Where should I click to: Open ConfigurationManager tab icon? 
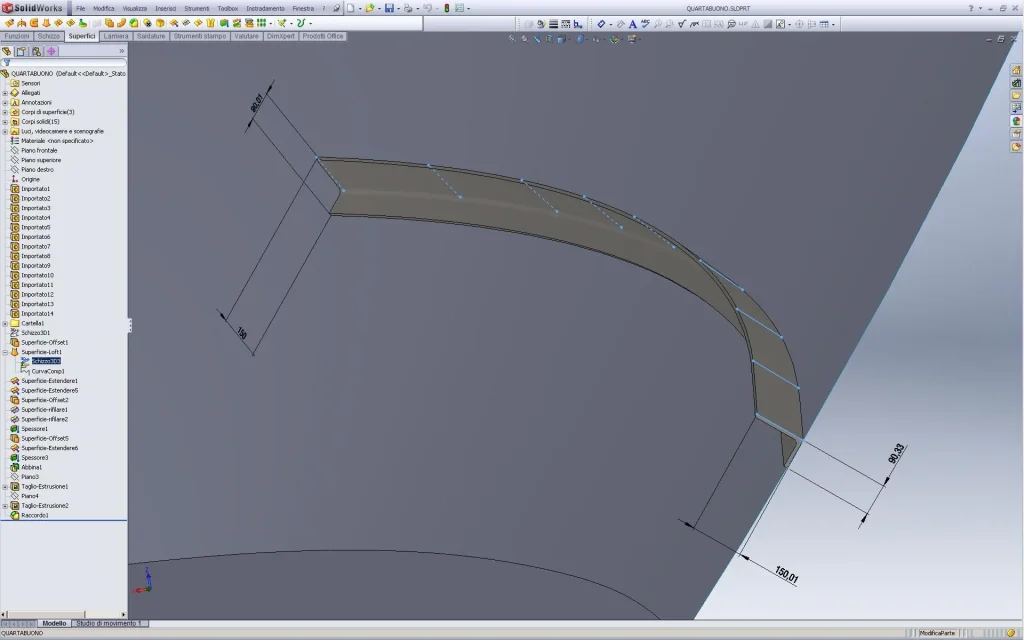coord(37,51)
